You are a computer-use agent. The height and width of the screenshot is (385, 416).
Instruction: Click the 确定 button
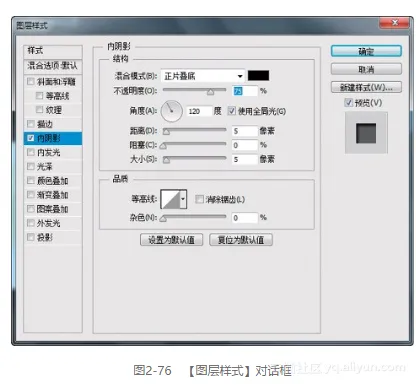point(366,51)
